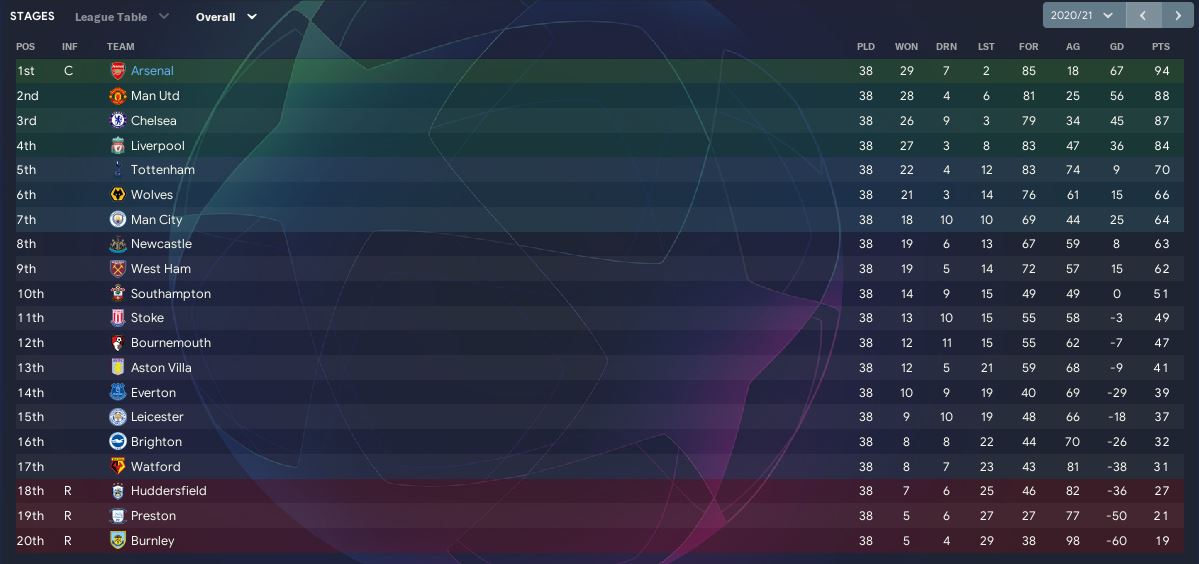The image size is (1199, 564).
Task: Open the Newcastle team link
Action: click(x=161, y=244)
